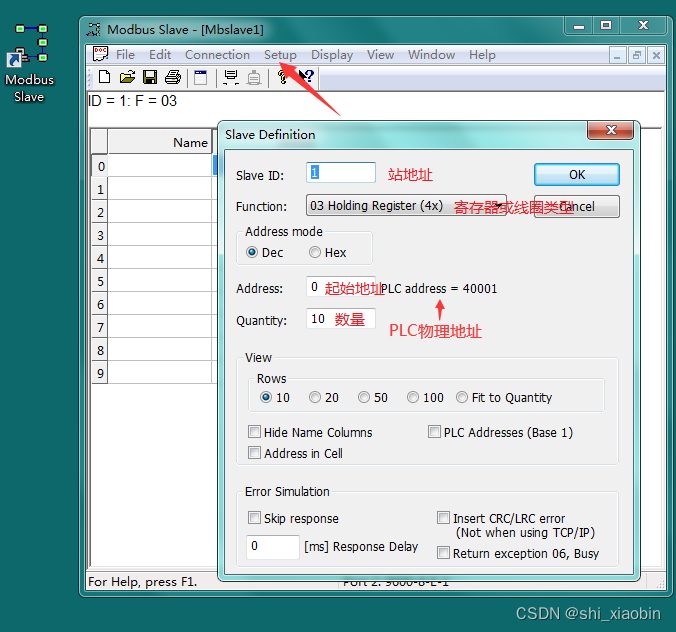
Task: Click 'PLC address = 40001' text
Action: 439,288
